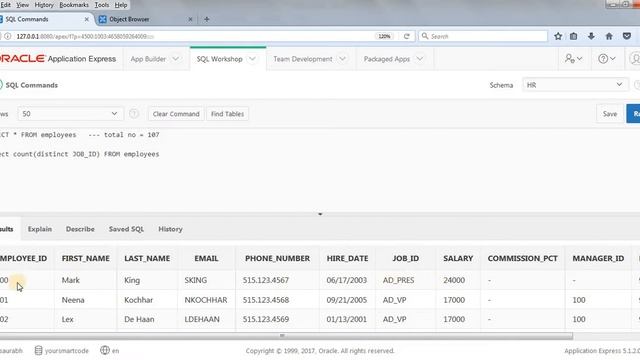This screenshot has height=360, width=640.
Task: Open a new browser tab with plus
Action: point(207,19)
